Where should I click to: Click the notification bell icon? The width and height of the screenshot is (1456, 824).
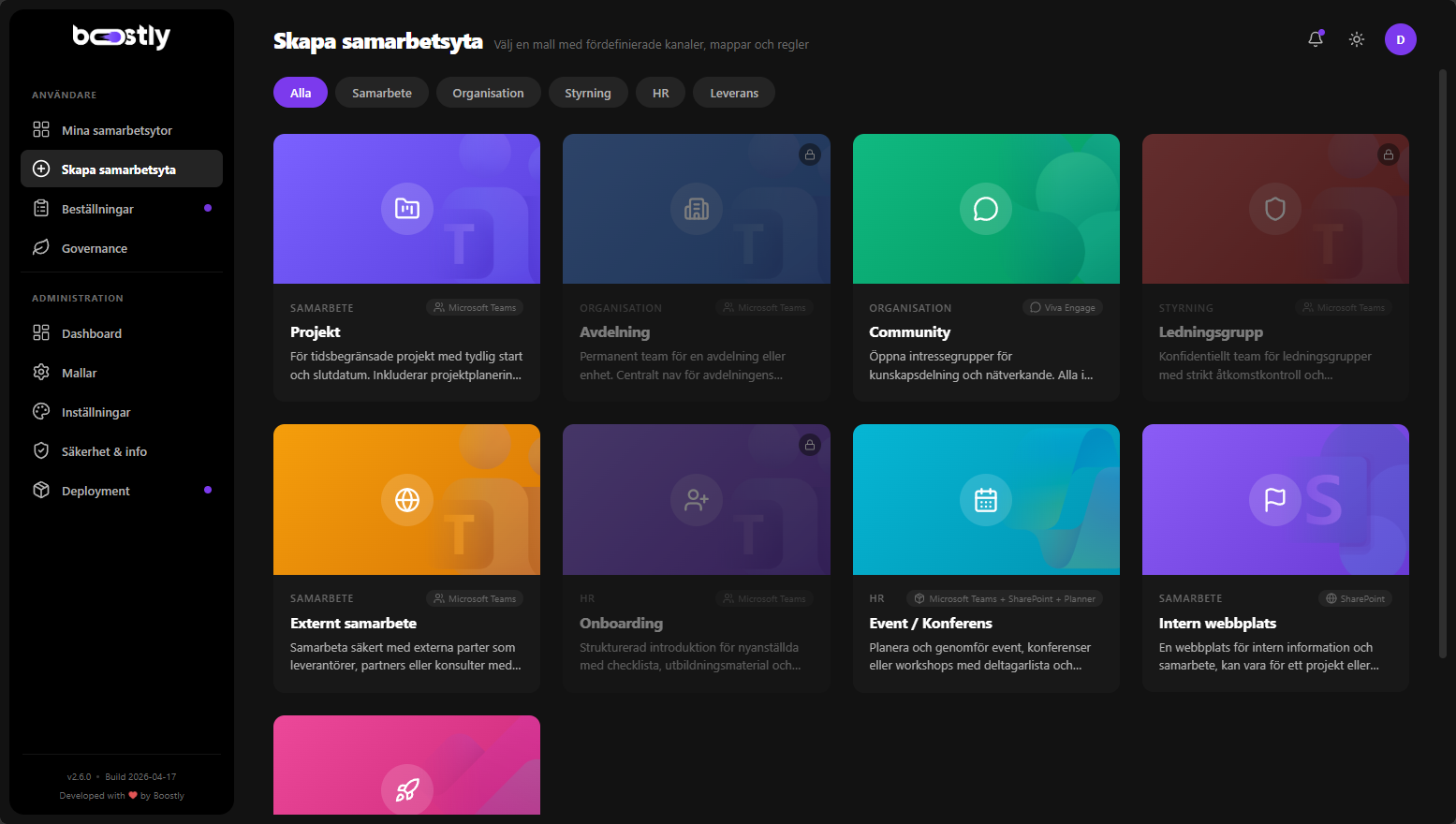[x=1316, y=39]
